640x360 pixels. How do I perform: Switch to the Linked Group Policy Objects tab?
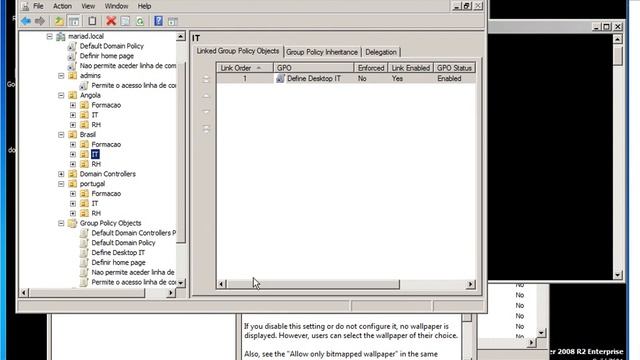tap(238, 51)
